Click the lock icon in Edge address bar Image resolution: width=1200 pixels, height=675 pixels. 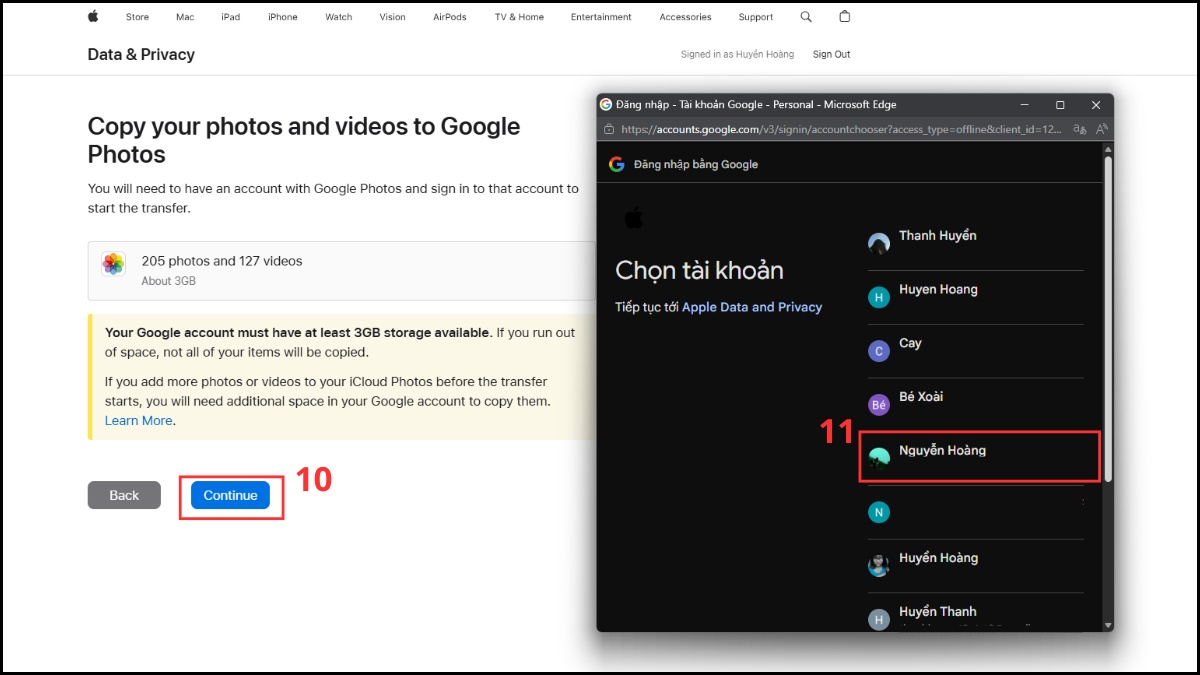point(608,129)
